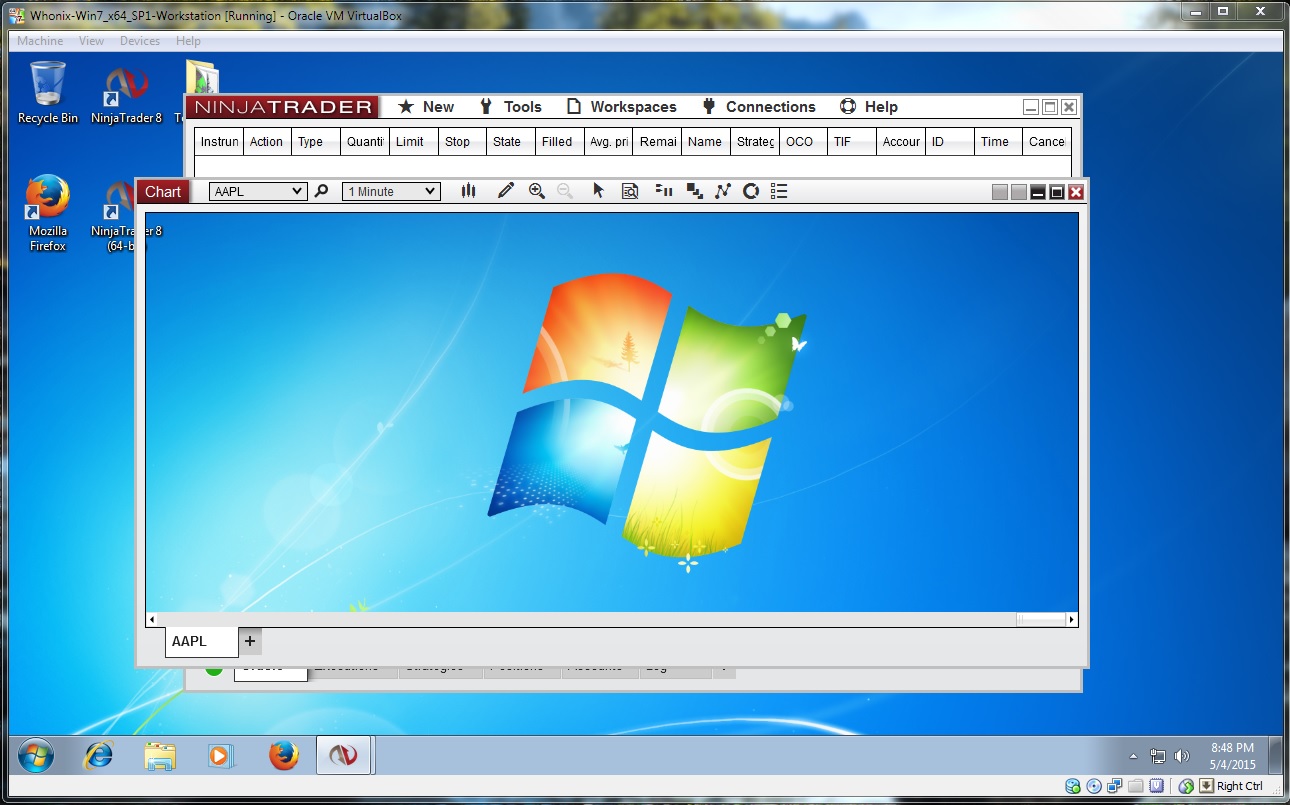1290x805 pixels.
Task: Open the NinjaTrader 8 desktop shortcut next to Recycle Bin
Action: [126, 94]
